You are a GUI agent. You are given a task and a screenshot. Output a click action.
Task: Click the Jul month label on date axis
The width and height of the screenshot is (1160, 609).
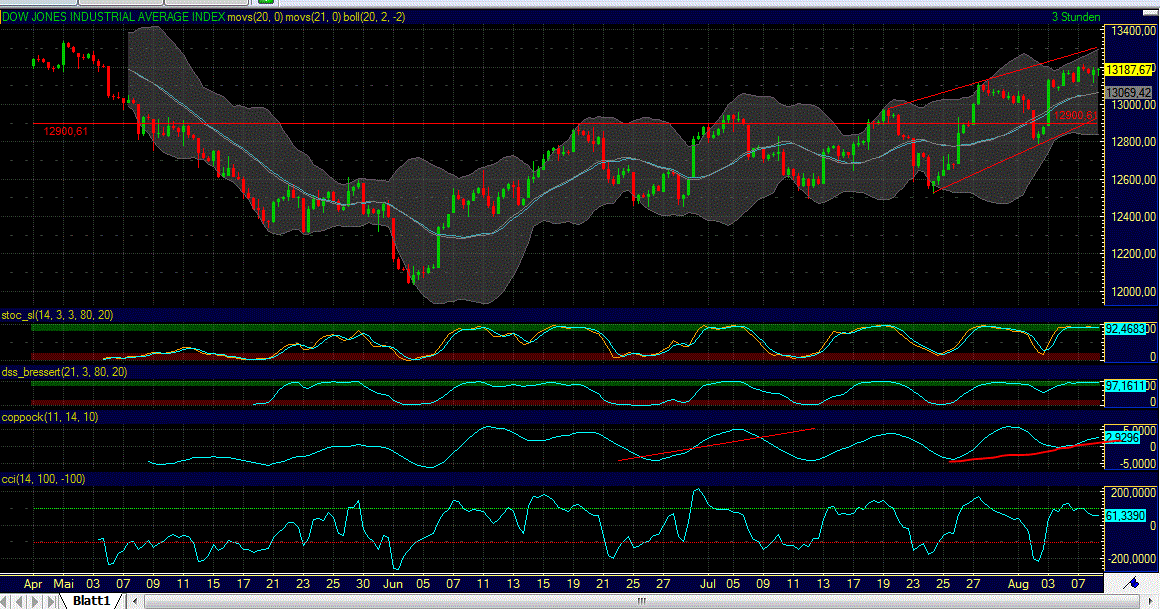coord(708,584)
